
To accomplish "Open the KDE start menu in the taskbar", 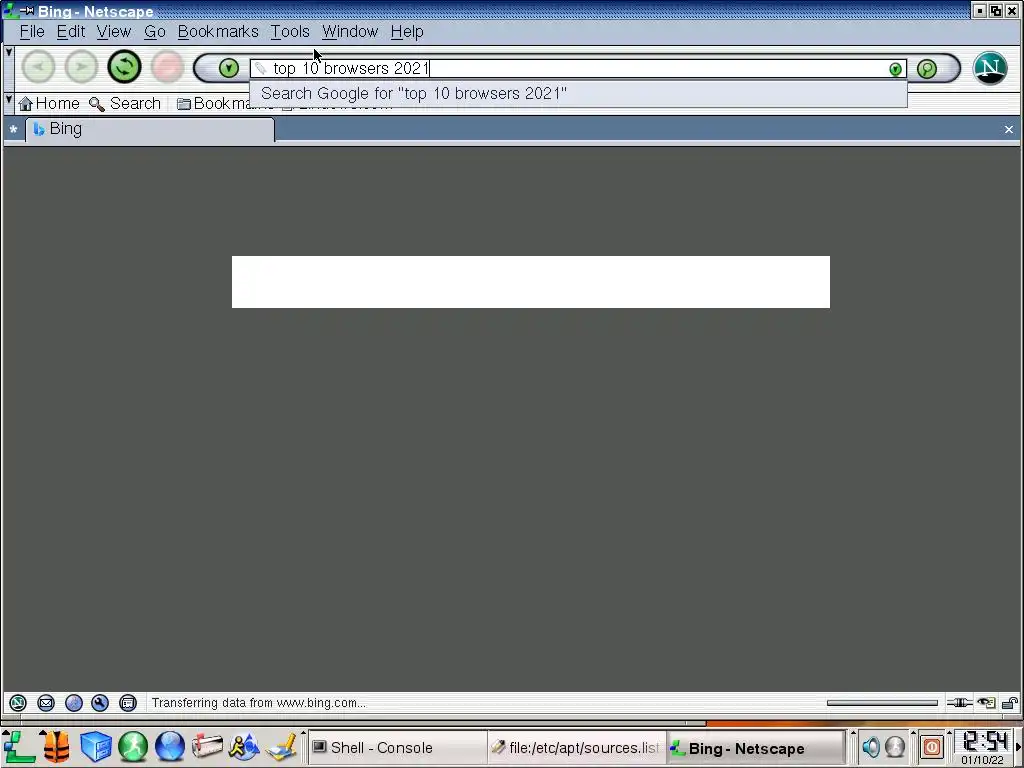I will (x=19, y=748).
